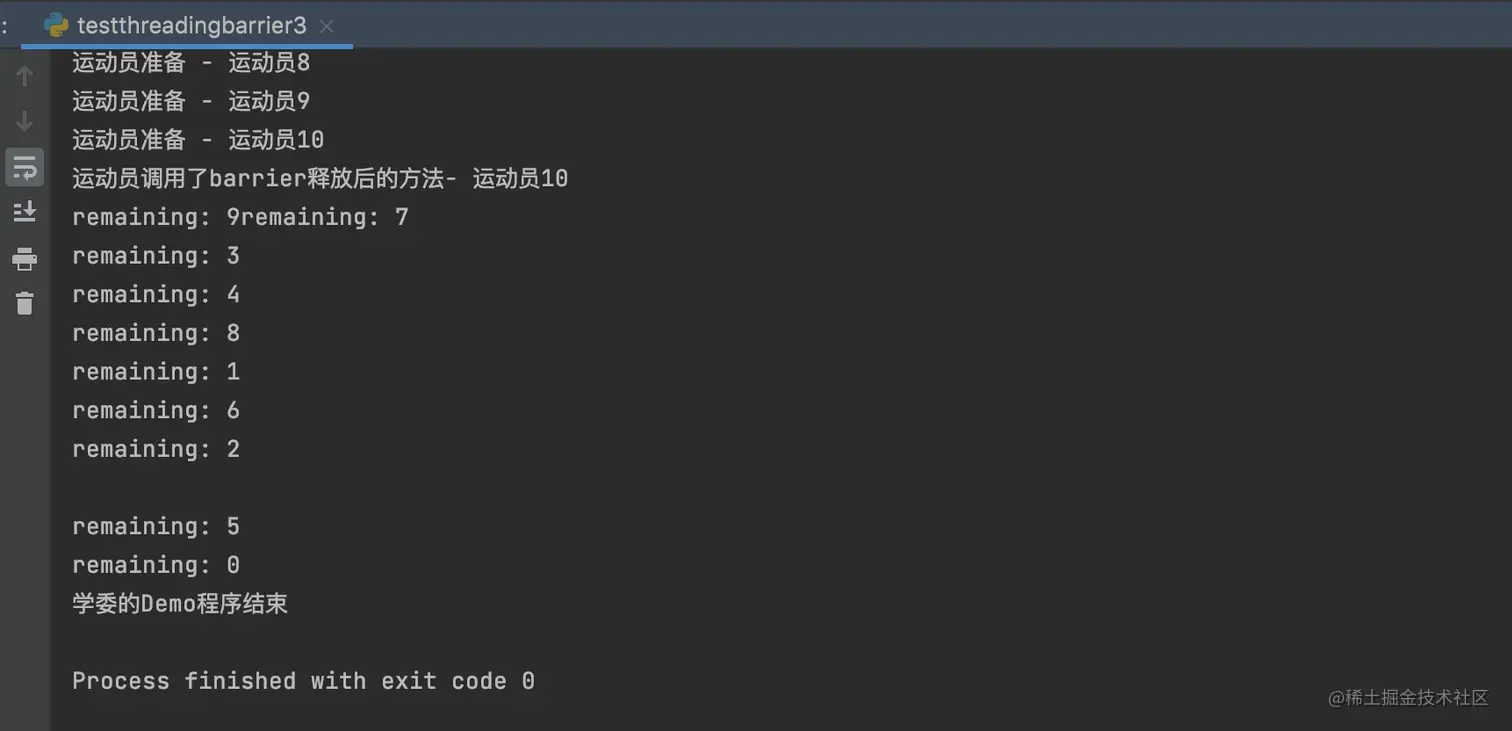Click the '运动员准备 - 运动员10' line
The width and height of the screenshot is (1512, 731).
pyautogui.click(x=198, y=140)
